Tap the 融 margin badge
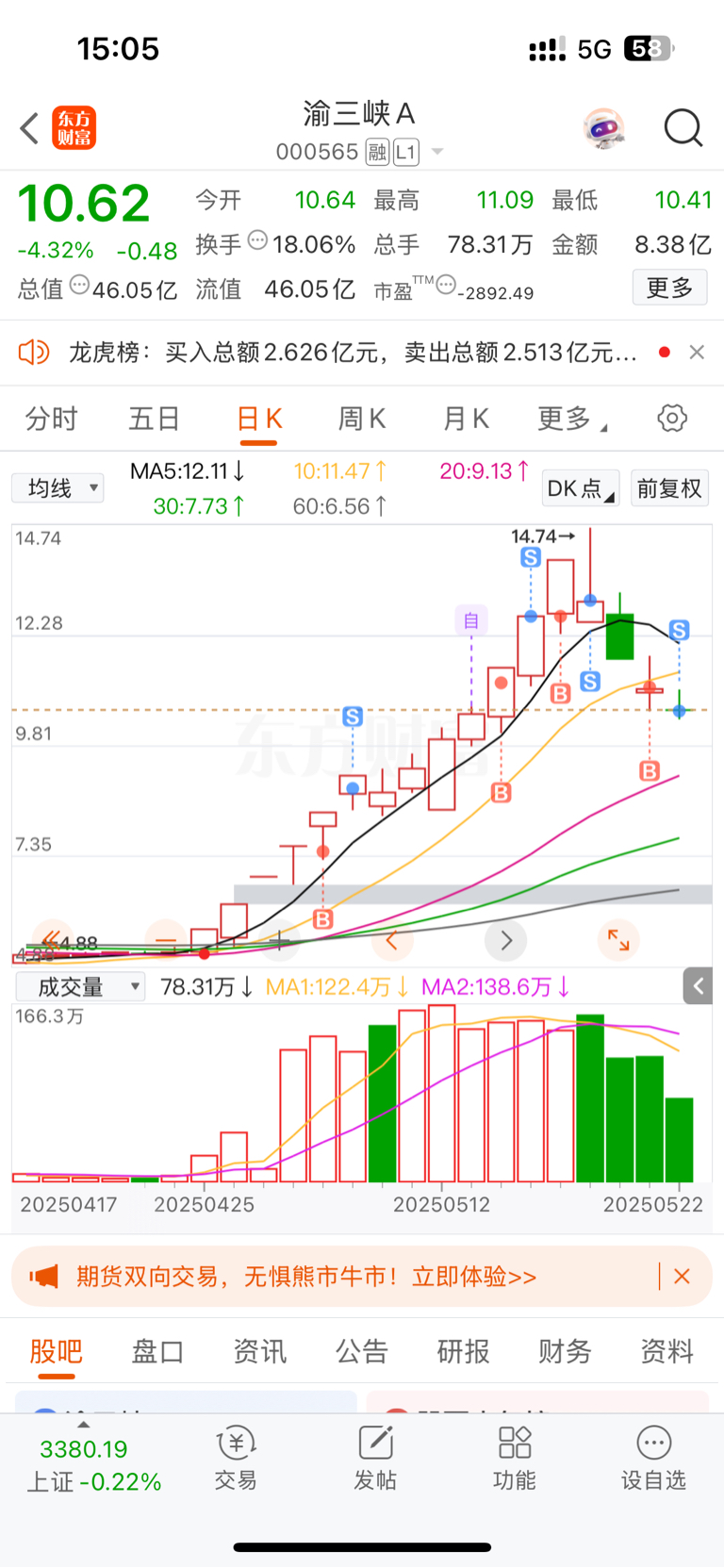The image size is (724, 1568). point(377,152)
